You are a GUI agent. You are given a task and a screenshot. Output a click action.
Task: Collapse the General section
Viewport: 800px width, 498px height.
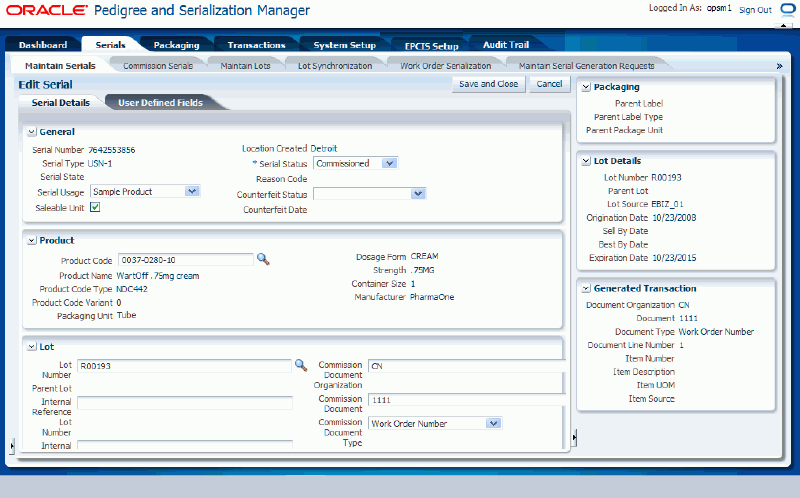32,132
